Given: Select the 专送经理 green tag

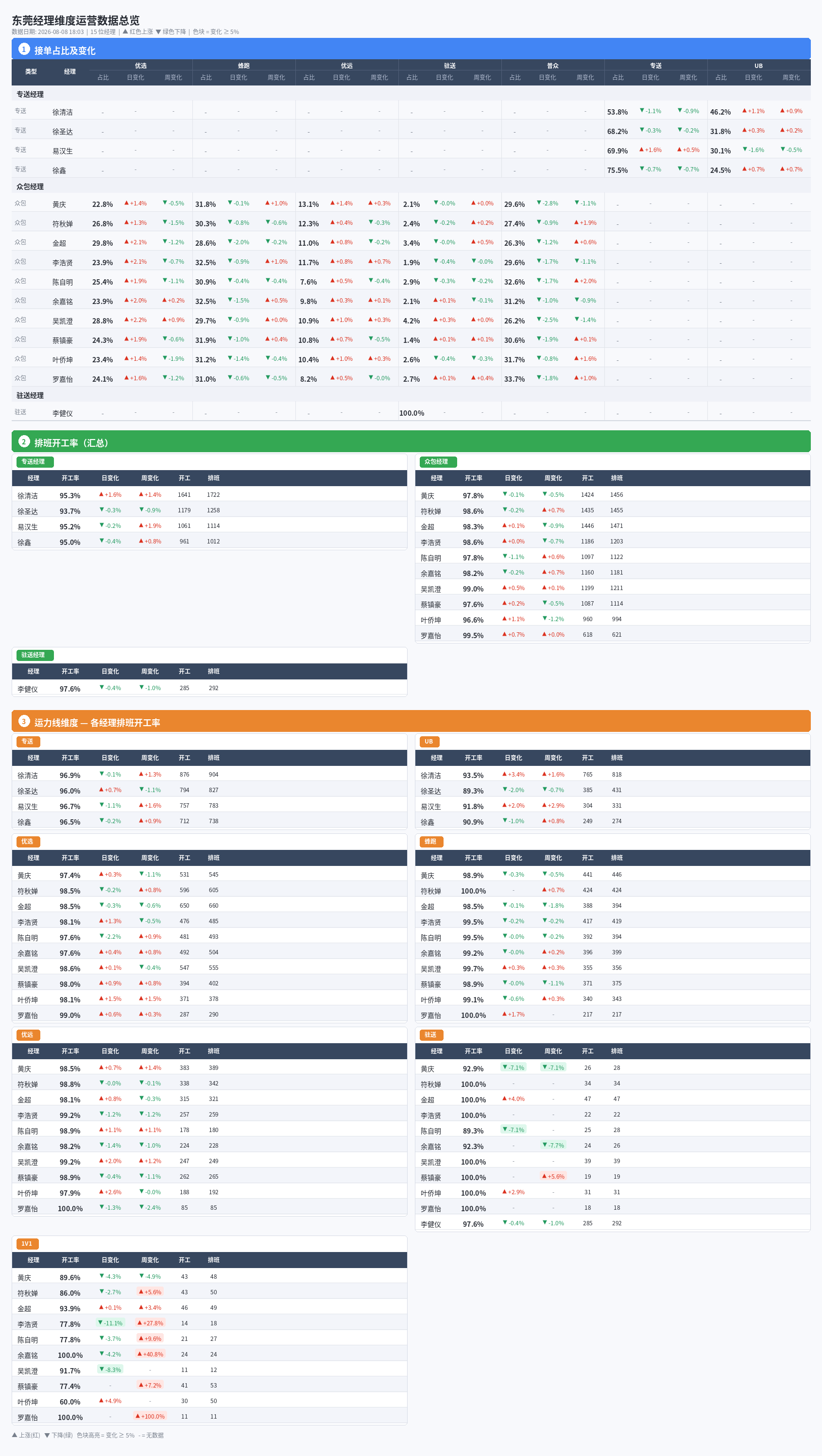Looking at the screenshot, I should [35, 462].
